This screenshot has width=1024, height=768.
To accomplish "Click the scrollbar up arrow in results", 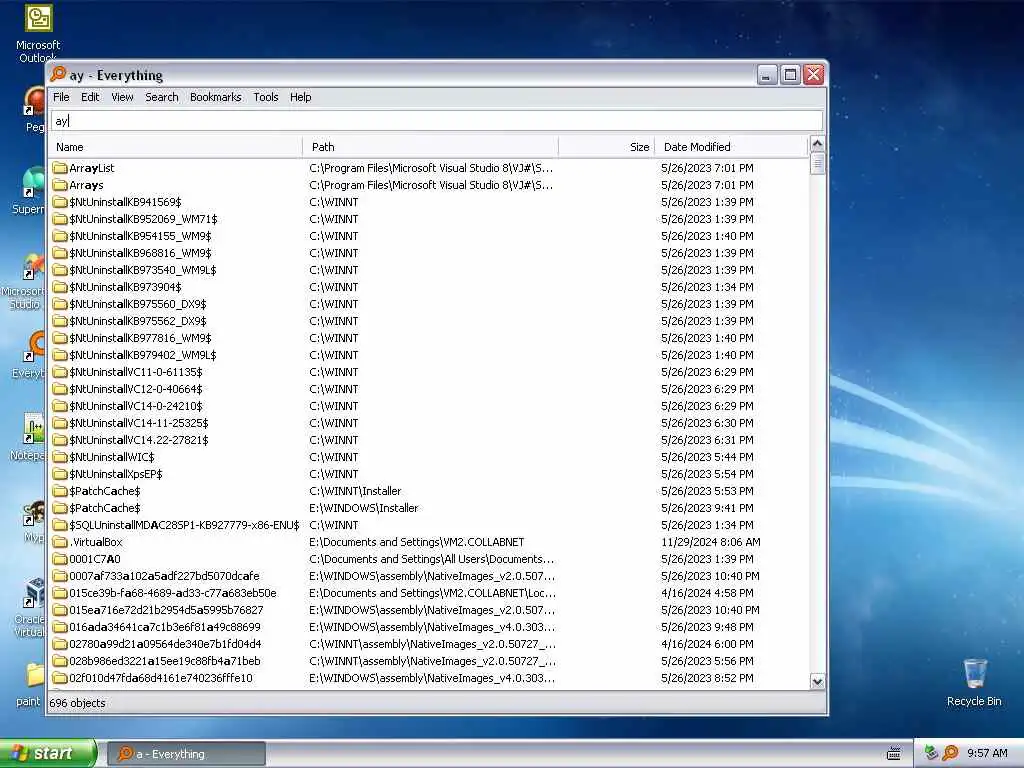I will pyautogui.click(x=817, y=144).
